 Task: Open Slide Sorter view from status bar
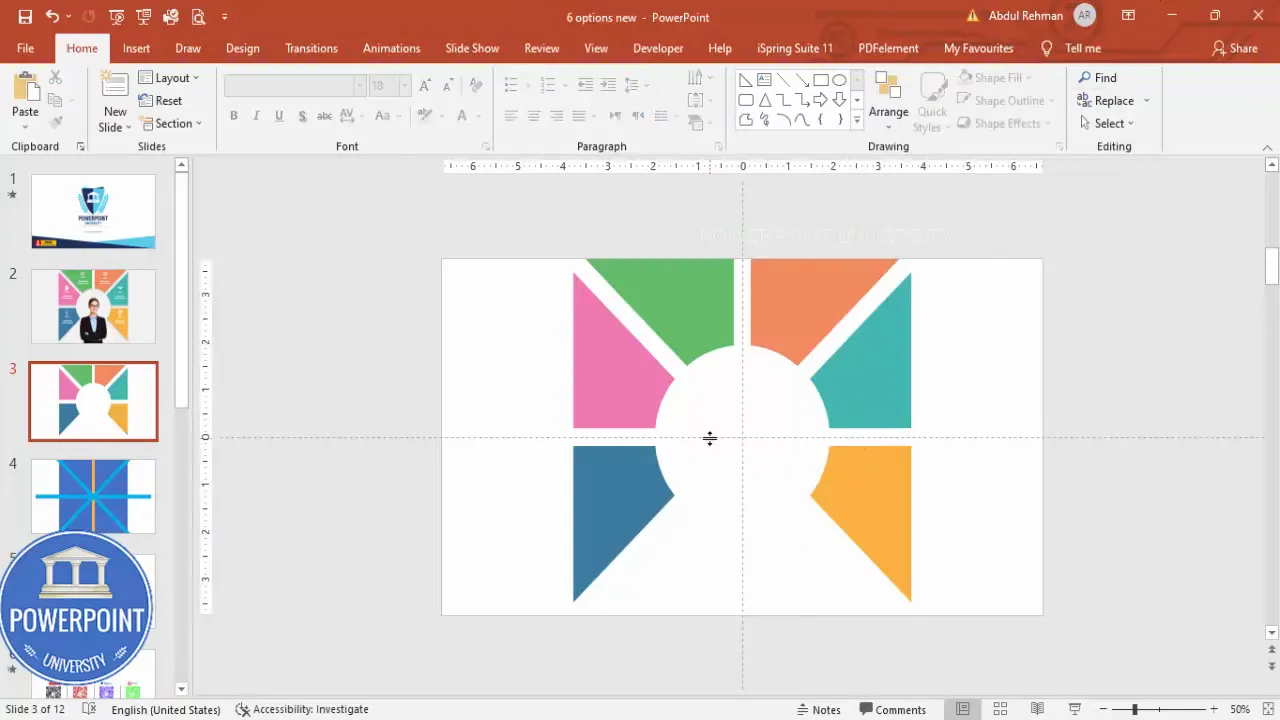tap(1000, 709)
